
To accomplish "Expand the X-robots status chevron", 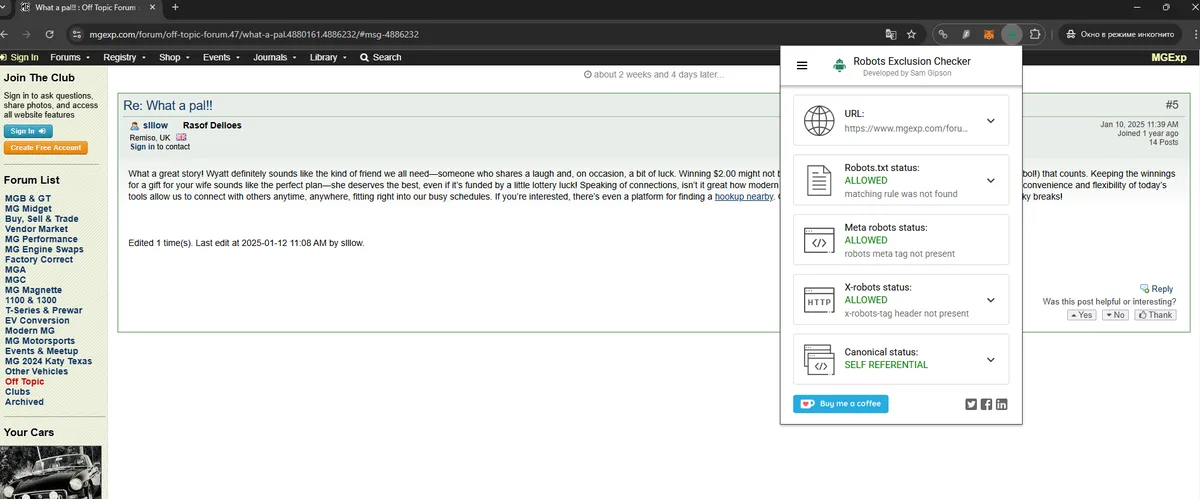I will pyautogui.click(x=990, y=300).
